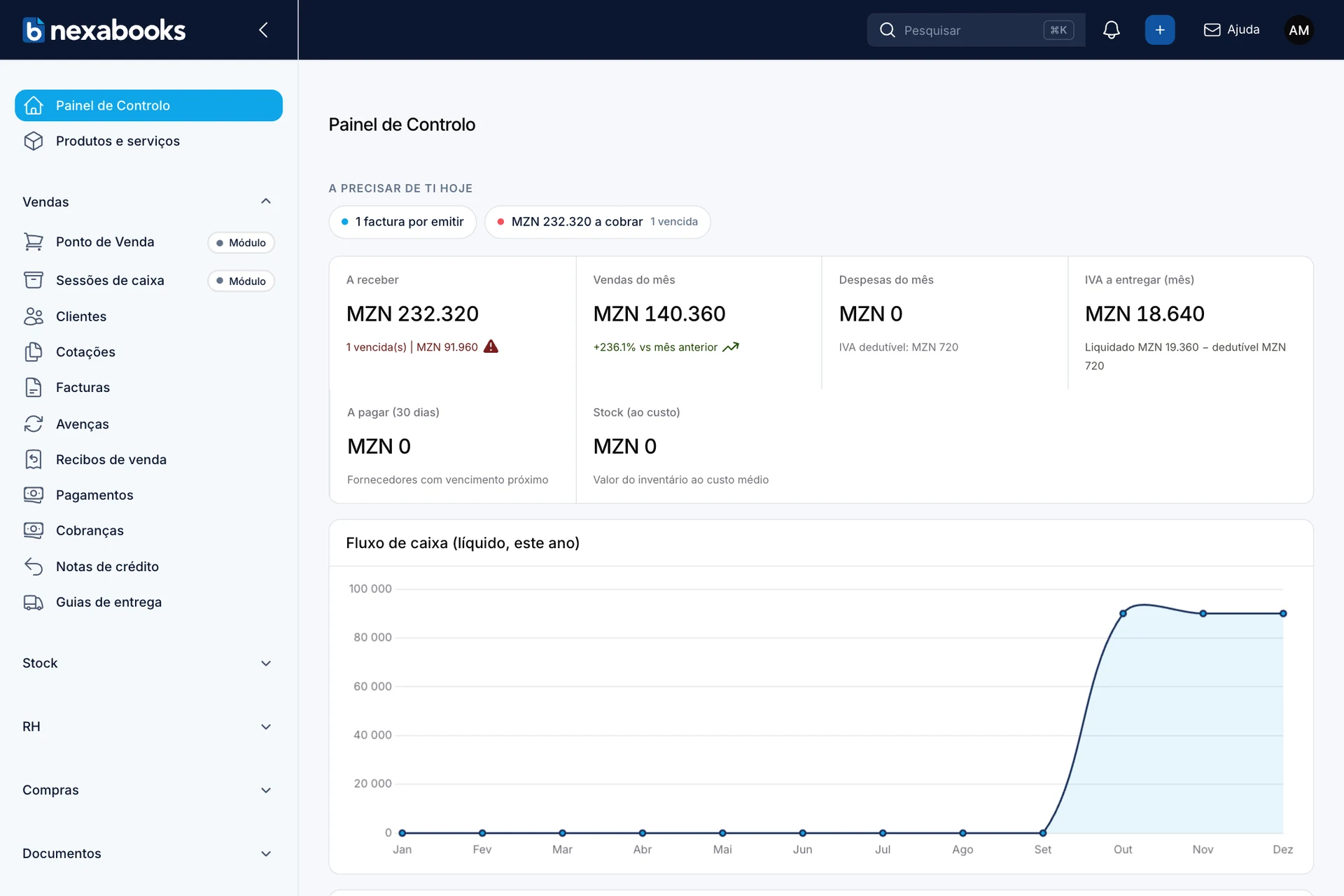Click the Sessões de caixa archive icon

[x=34, y=281]
